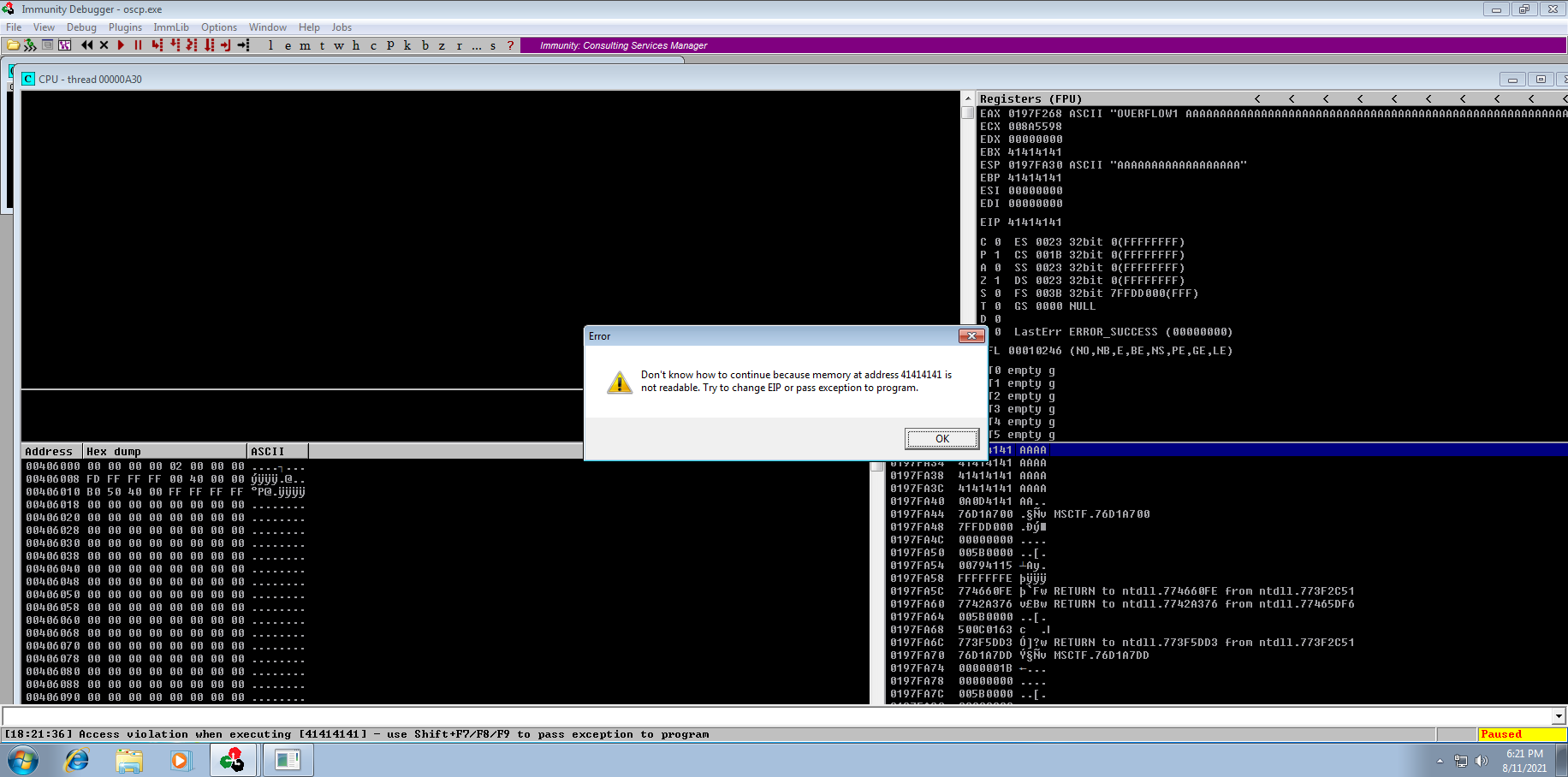Show CPU window via 'c' button
1568x777 pixels.
click(373, 45)
